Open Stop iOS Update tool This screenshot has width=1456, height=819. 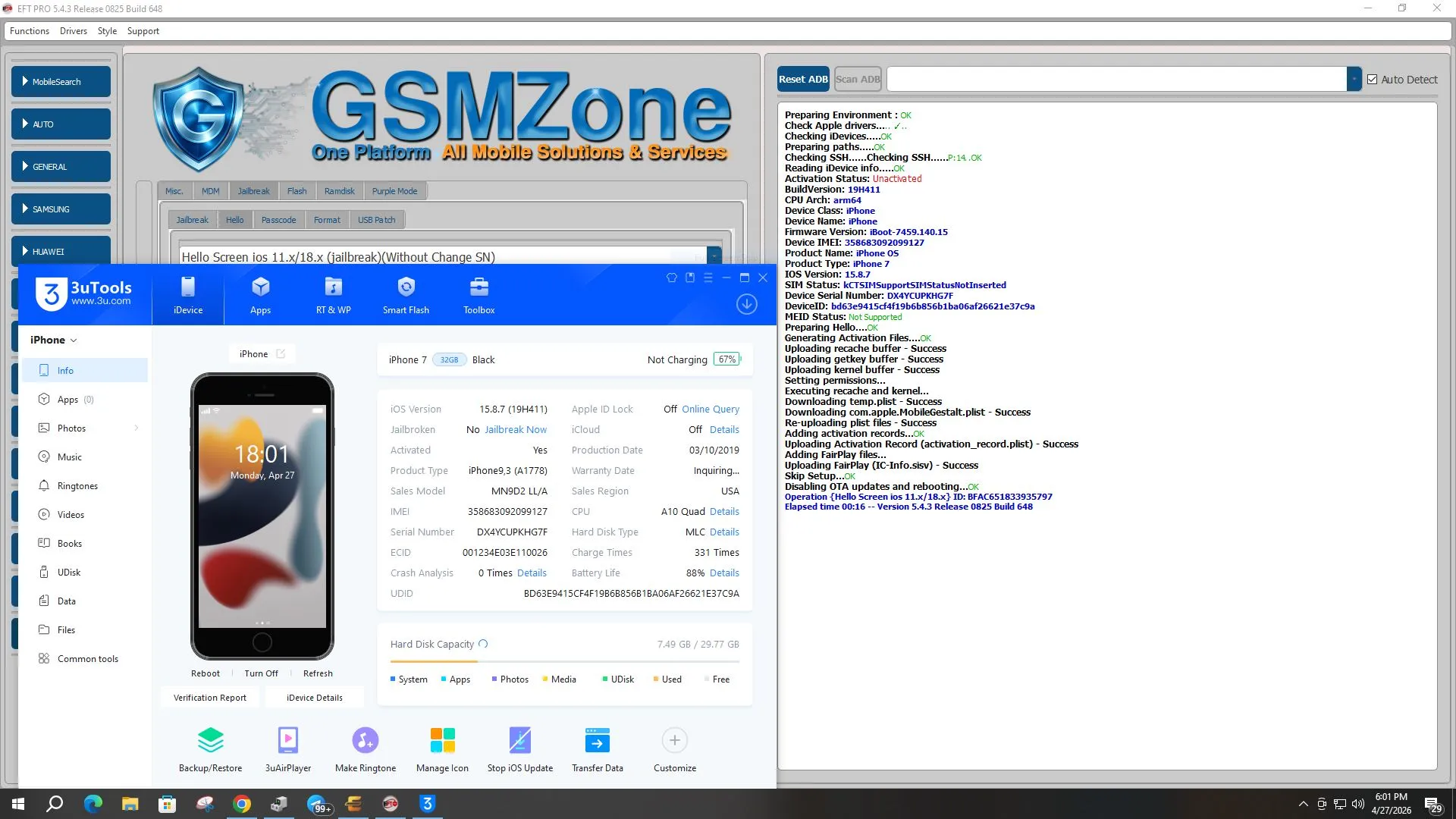(520, 741)
